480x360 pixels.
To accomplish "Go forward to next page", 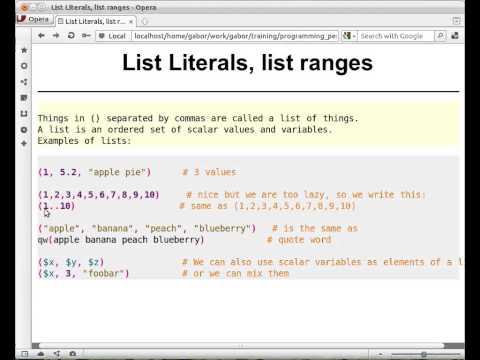I will [56, 36].
